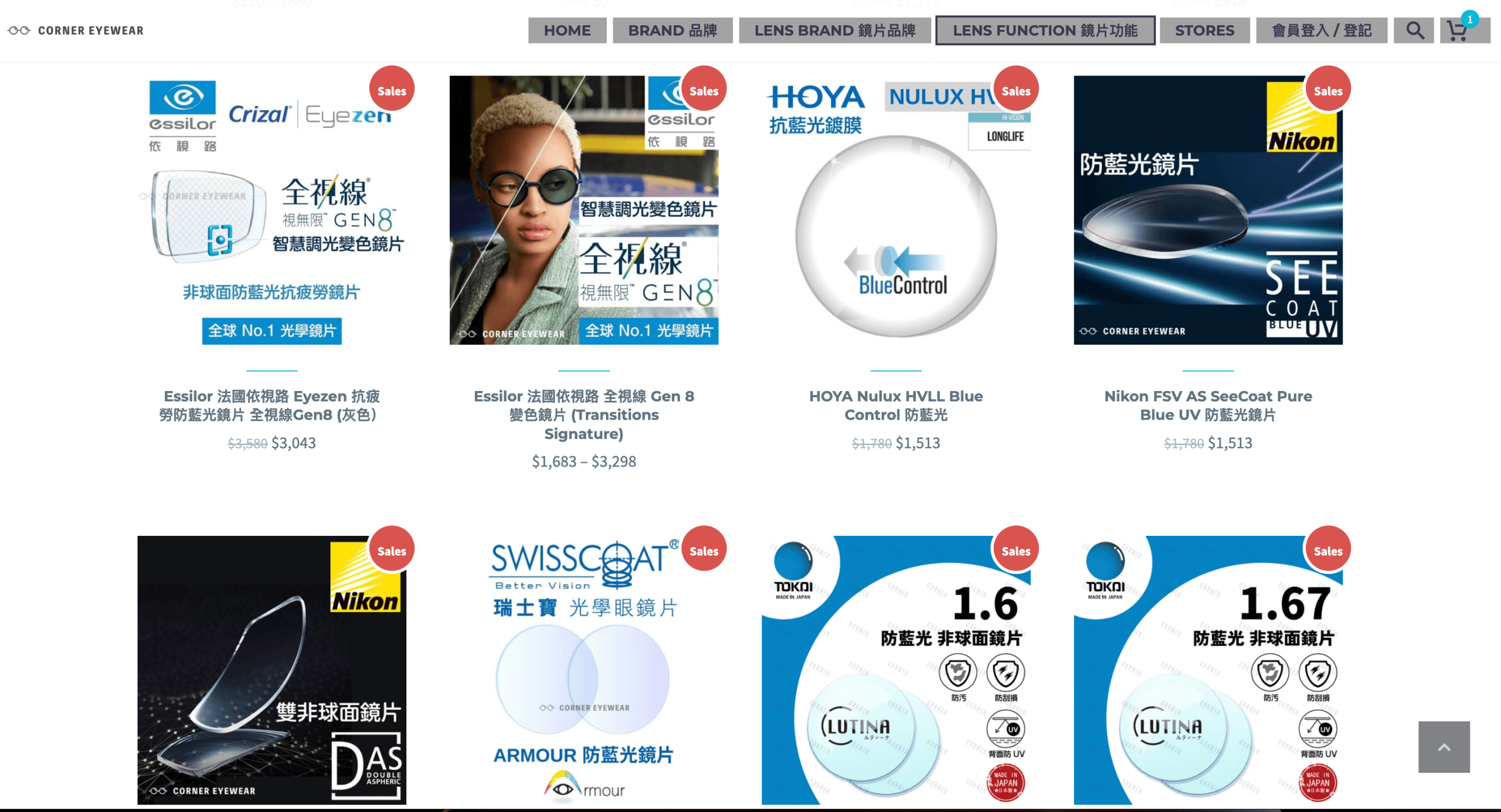Open Essilor Eyezen product title link
Image resolution: width=1501 pixels, height=812 pixels.
[x=271, y=406]
